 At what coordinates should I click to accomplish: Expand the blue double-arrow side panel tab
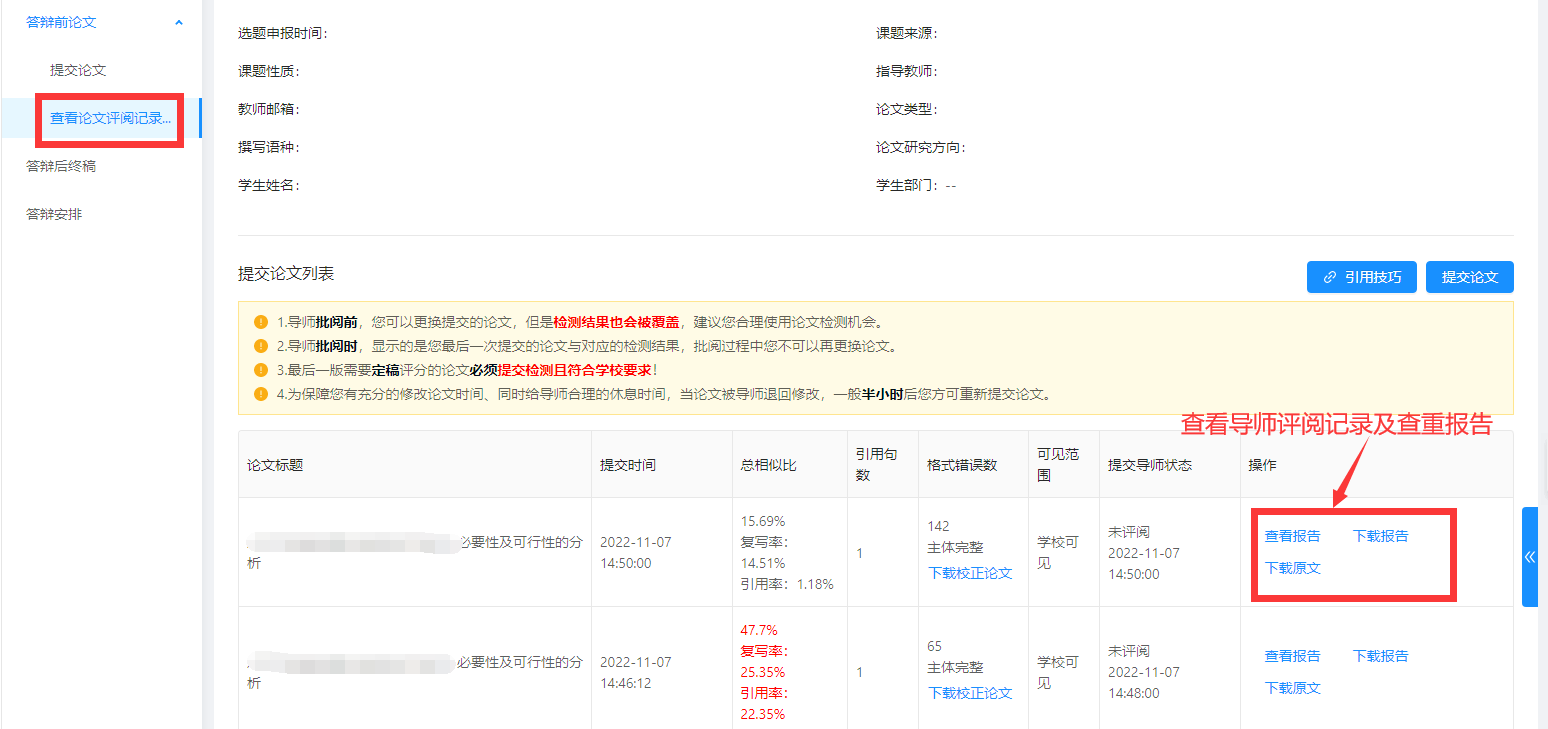point(1529,557)
